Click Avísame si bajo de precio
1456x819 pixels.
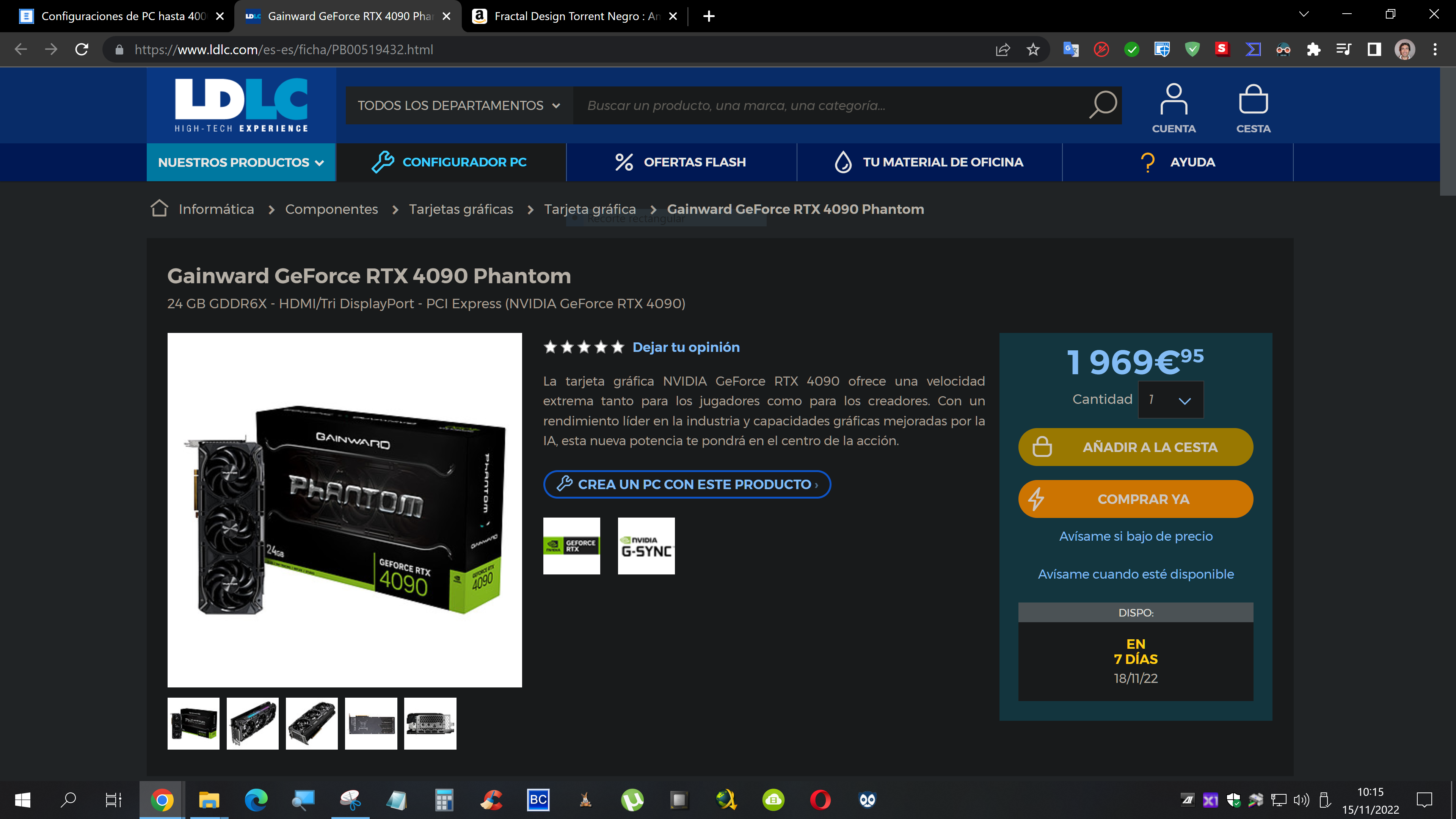tap(1135, 537)
